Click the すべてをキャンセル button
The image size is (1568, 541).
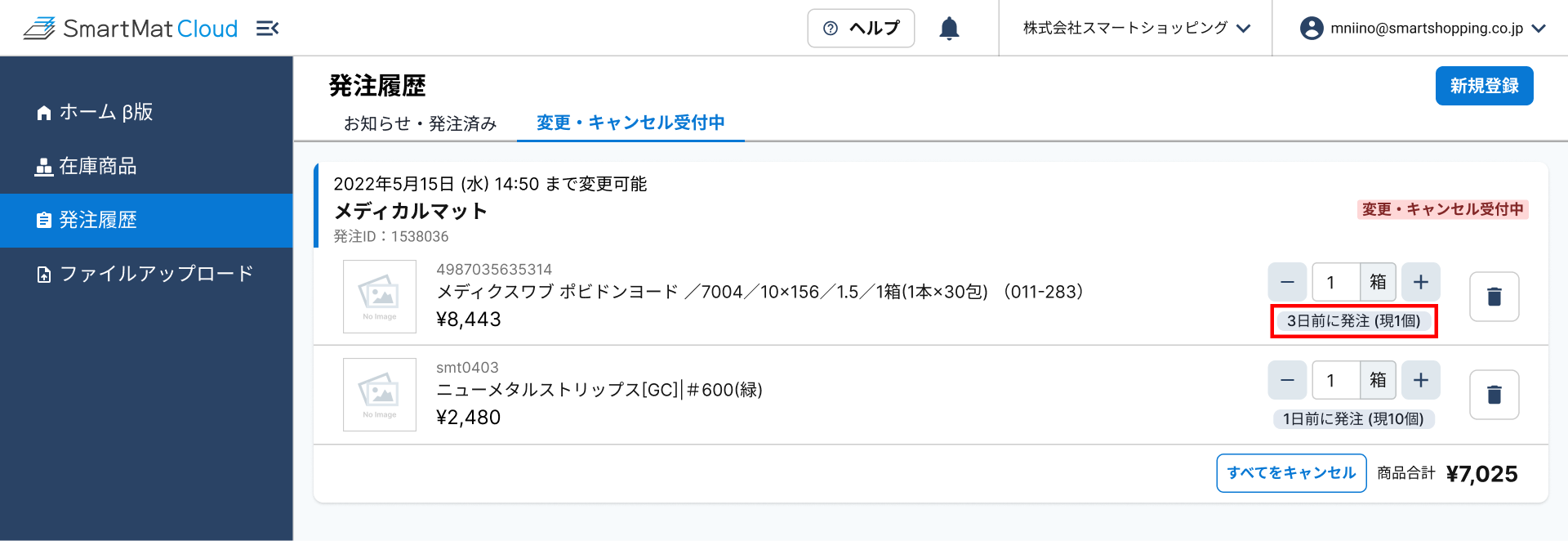pos(1291,473)
